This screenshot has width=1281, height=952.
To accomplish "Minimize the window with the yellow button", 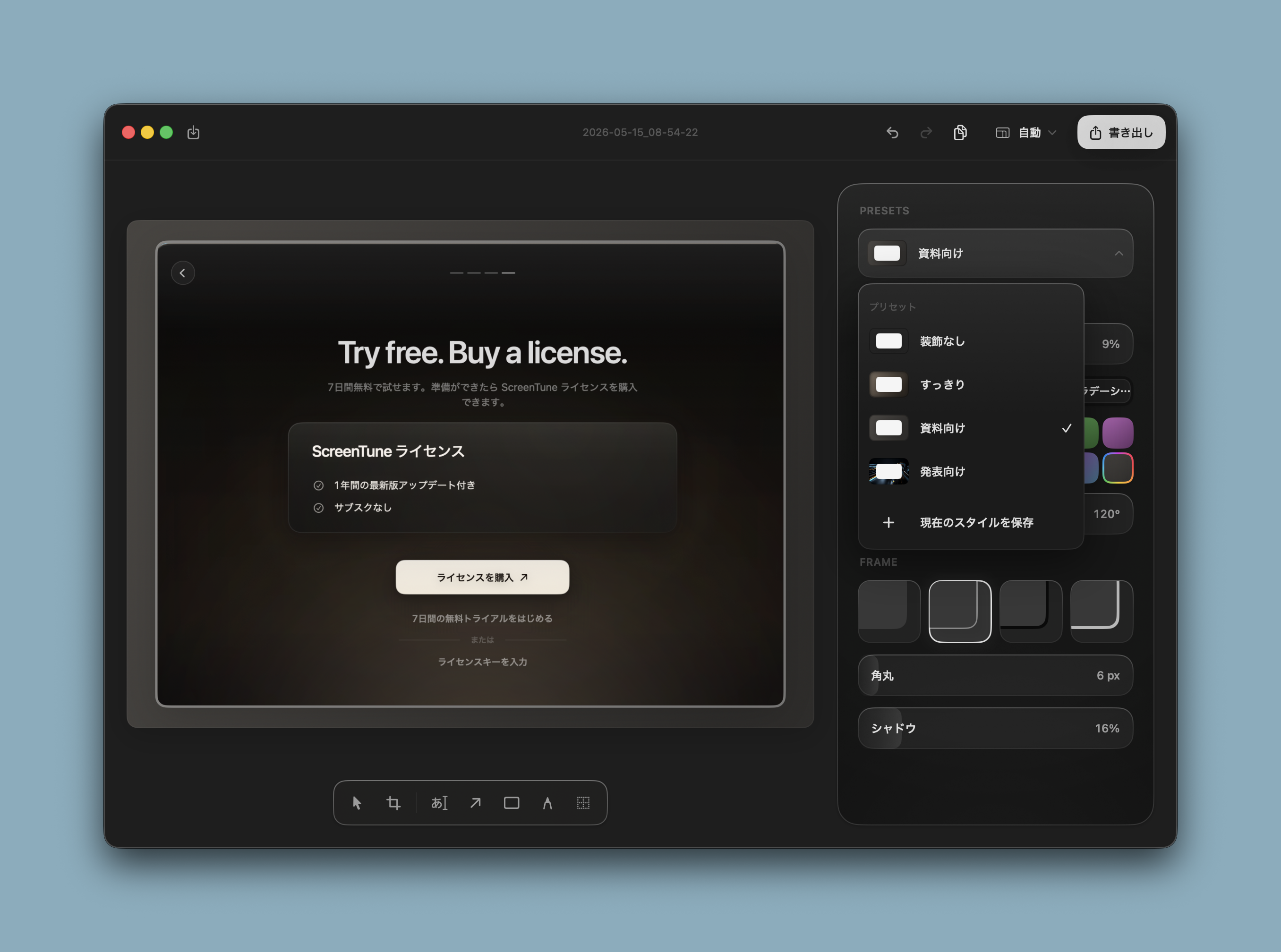I will (147, 133).
